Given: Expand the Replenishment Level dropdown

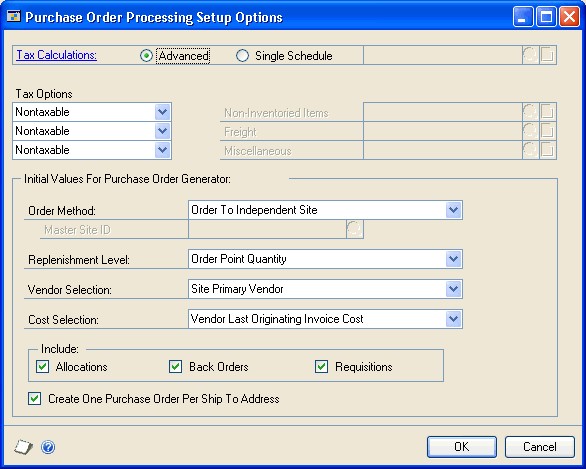Looking at the screenshot, I should pyautogui.click(x=453, y=259).
